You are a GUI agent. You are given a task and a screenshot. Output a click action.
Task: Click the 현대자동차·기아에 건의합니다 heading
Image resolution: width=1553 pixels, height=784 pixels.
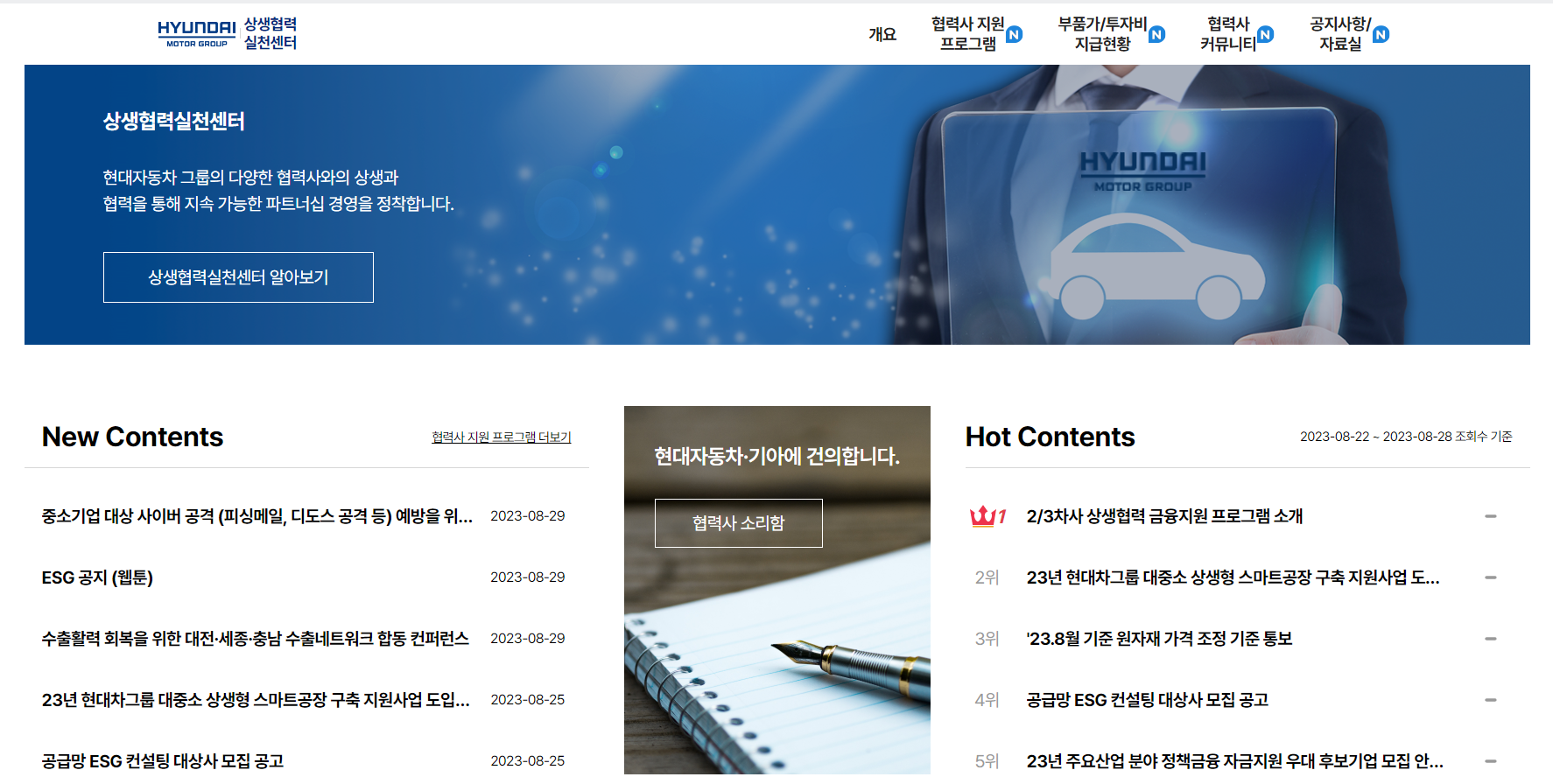tap(777, 456)
